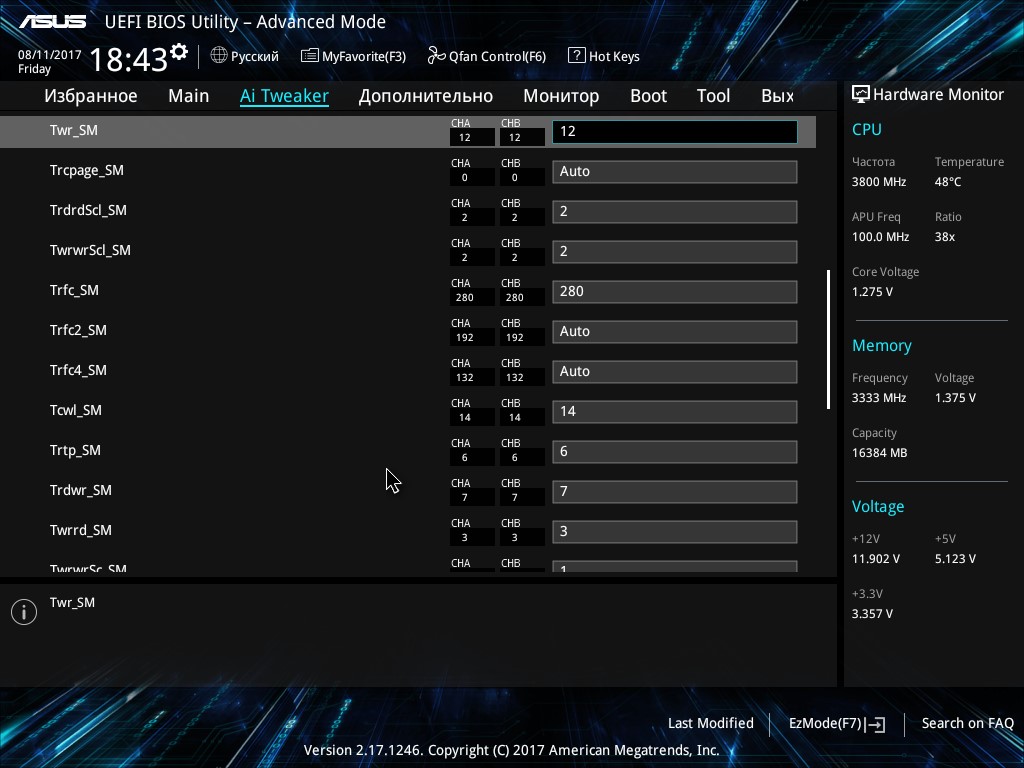Go to the Монитор tab
This screenshot has width=1024, height=768.
[x=561, y=96]
